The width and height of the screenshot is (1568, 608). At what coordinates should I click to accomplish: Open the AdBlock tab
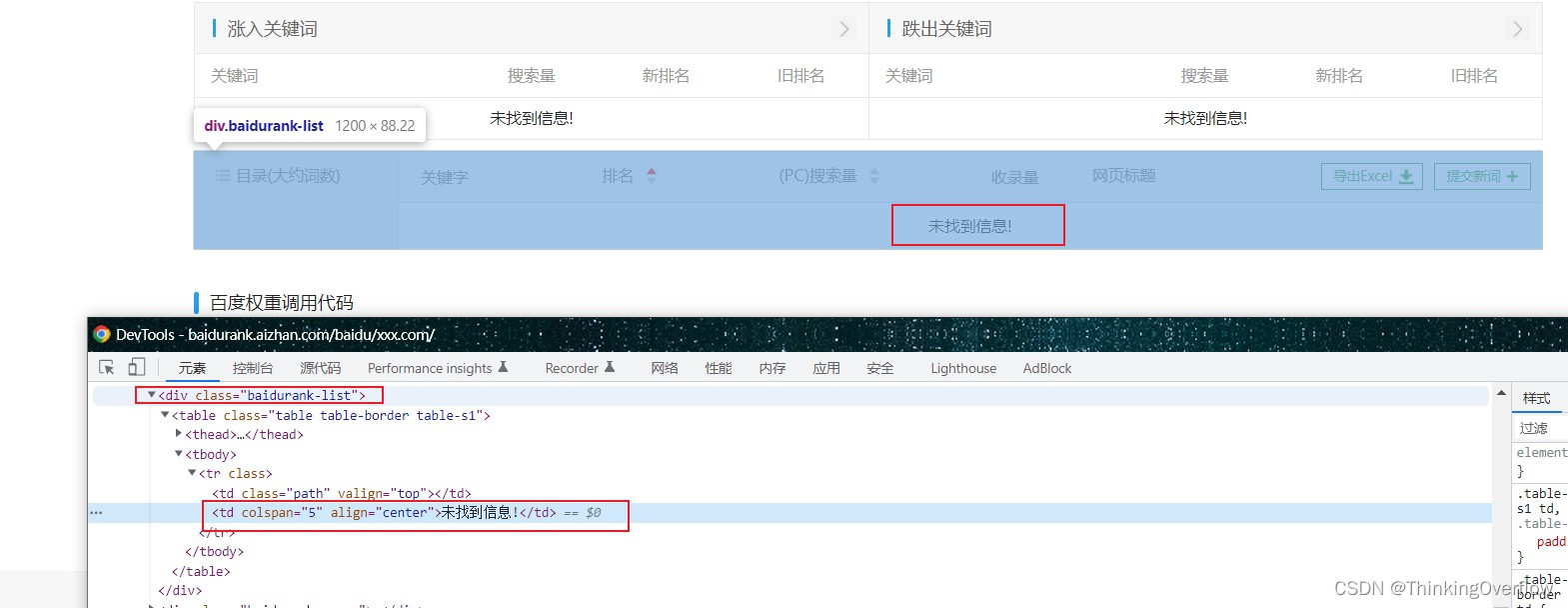1047,368
